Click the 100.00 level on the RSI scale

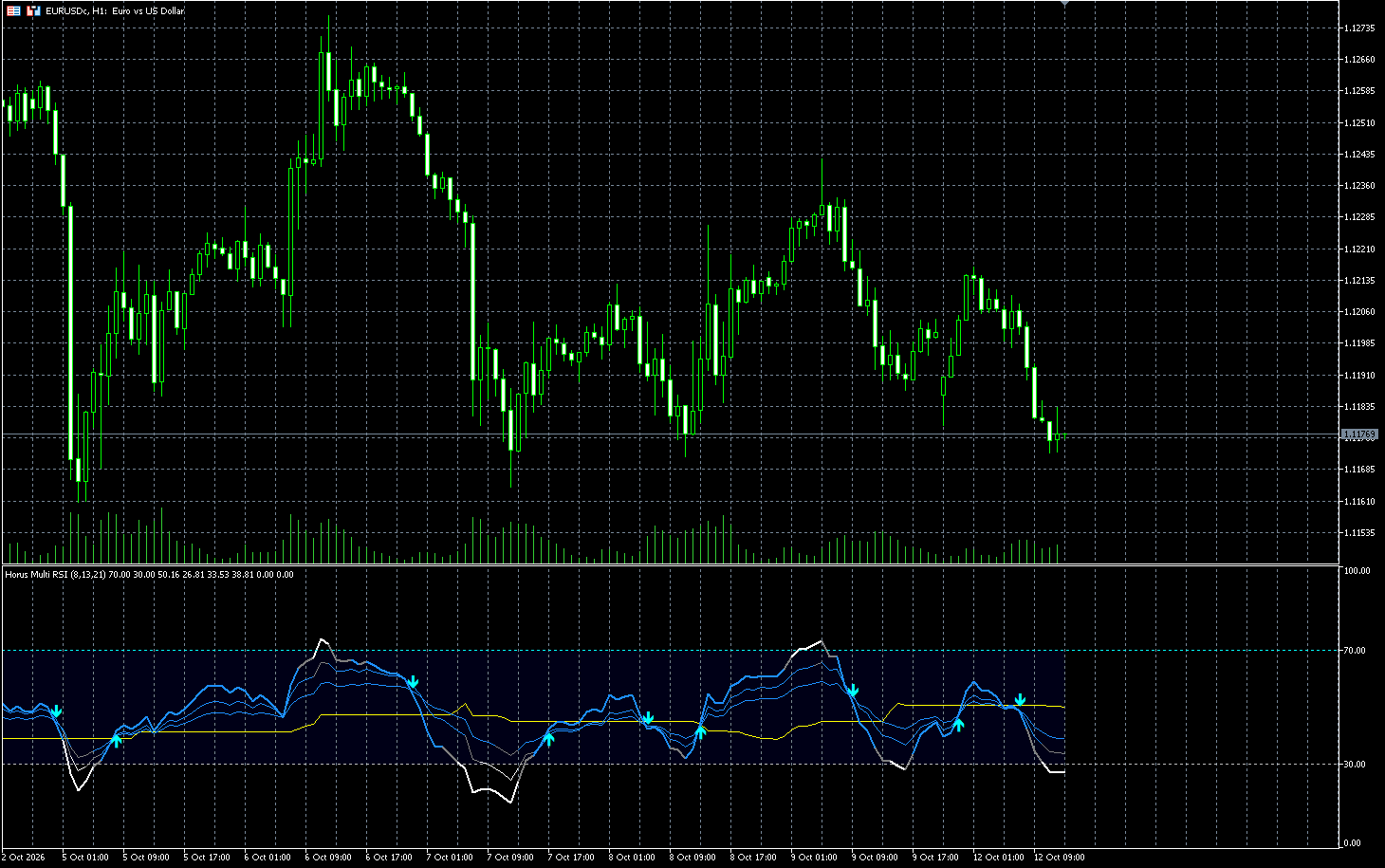pyautogui.click(x=1357, y=571)
